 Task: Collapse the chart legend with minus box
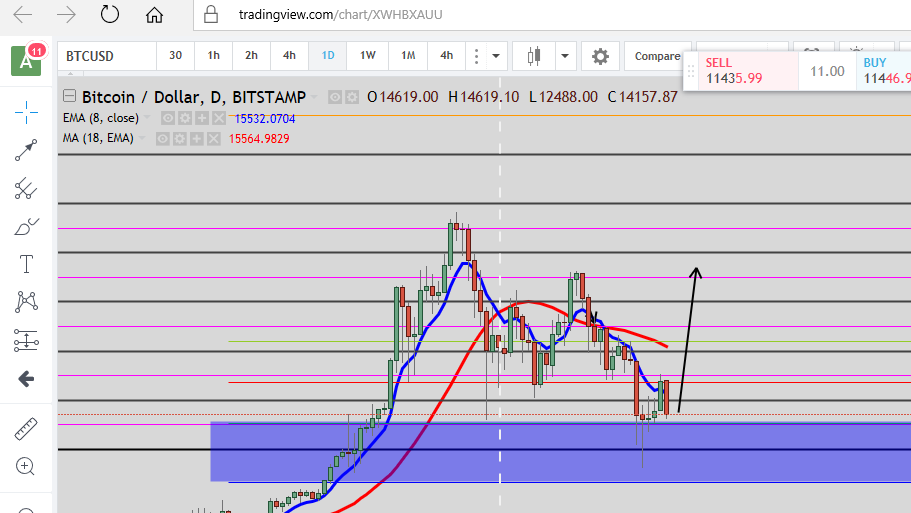point(69,96)
